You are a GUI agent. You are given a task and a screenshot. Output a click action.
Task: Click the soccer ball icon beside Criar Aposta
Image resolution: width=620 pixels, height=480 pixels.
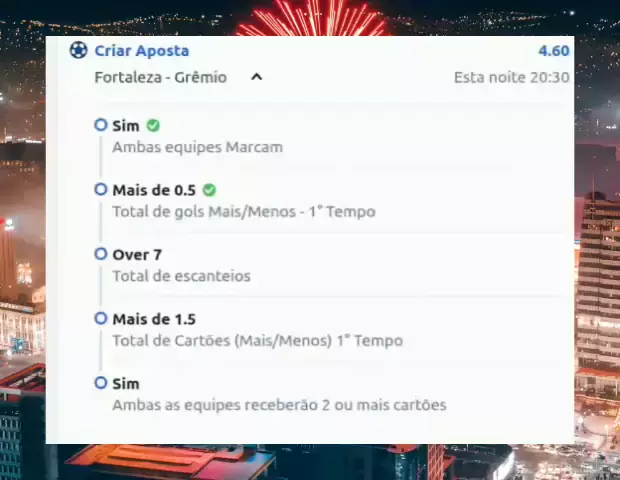click(x=78, y=51)
